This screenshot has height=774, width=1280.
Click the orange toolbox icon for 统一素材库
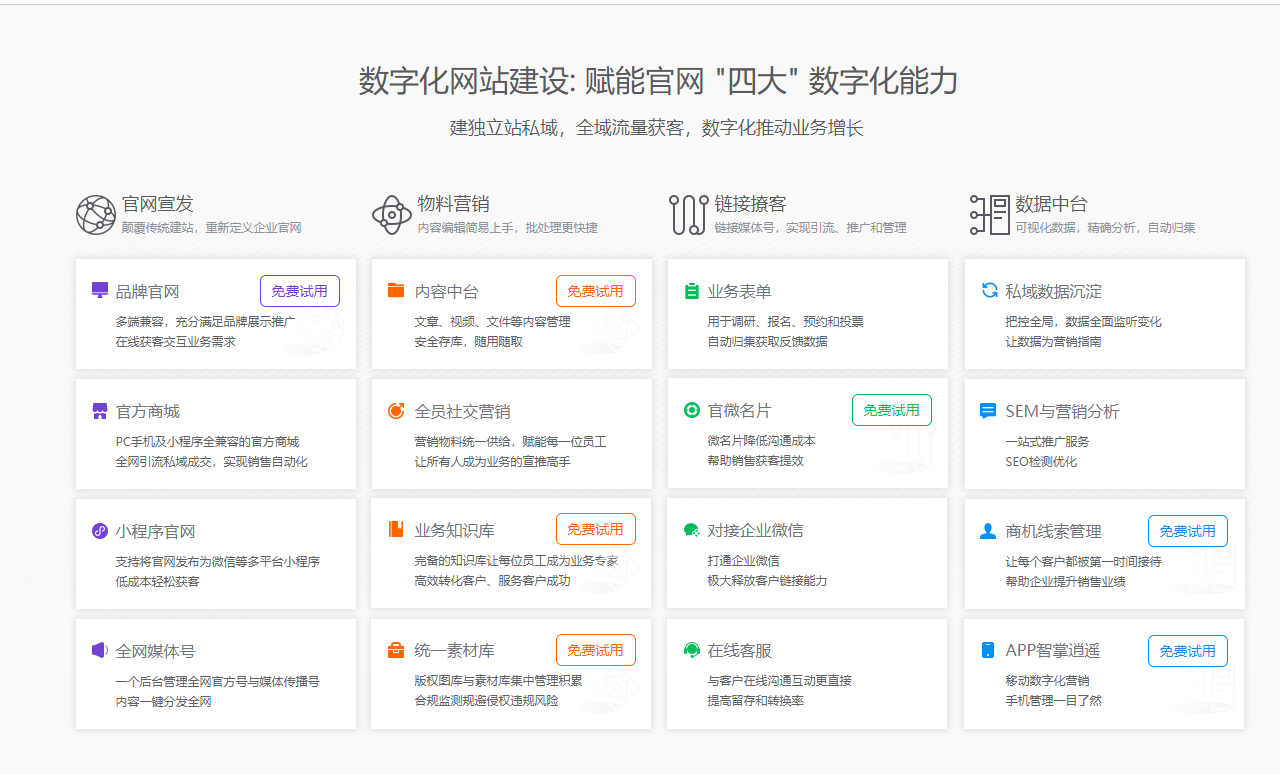click(x=396, y=651)
